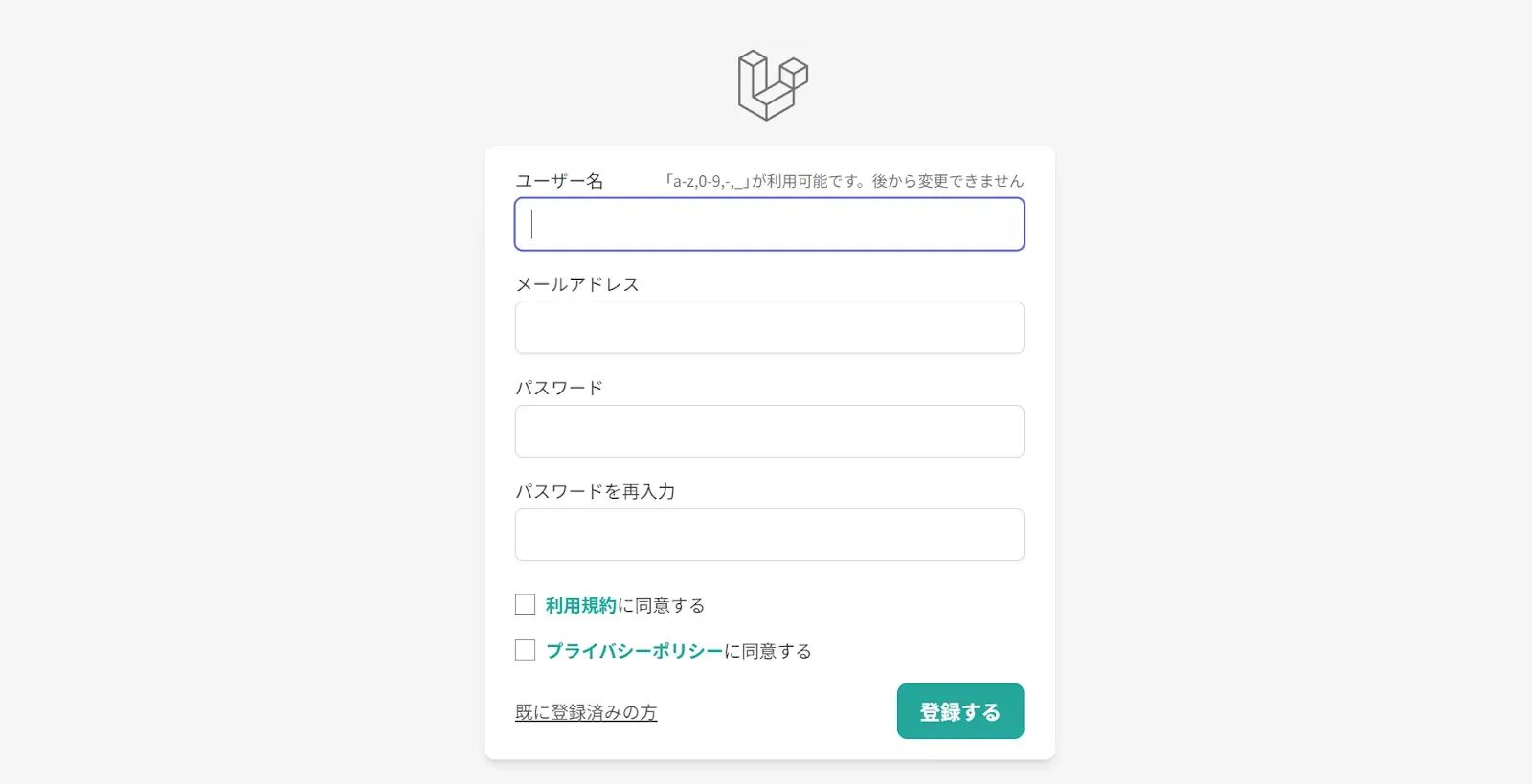The height and width of the screenshot is (784, 1532).
Task: Click the username hint text about a-z,0-9
Action: tap(845, 181)
